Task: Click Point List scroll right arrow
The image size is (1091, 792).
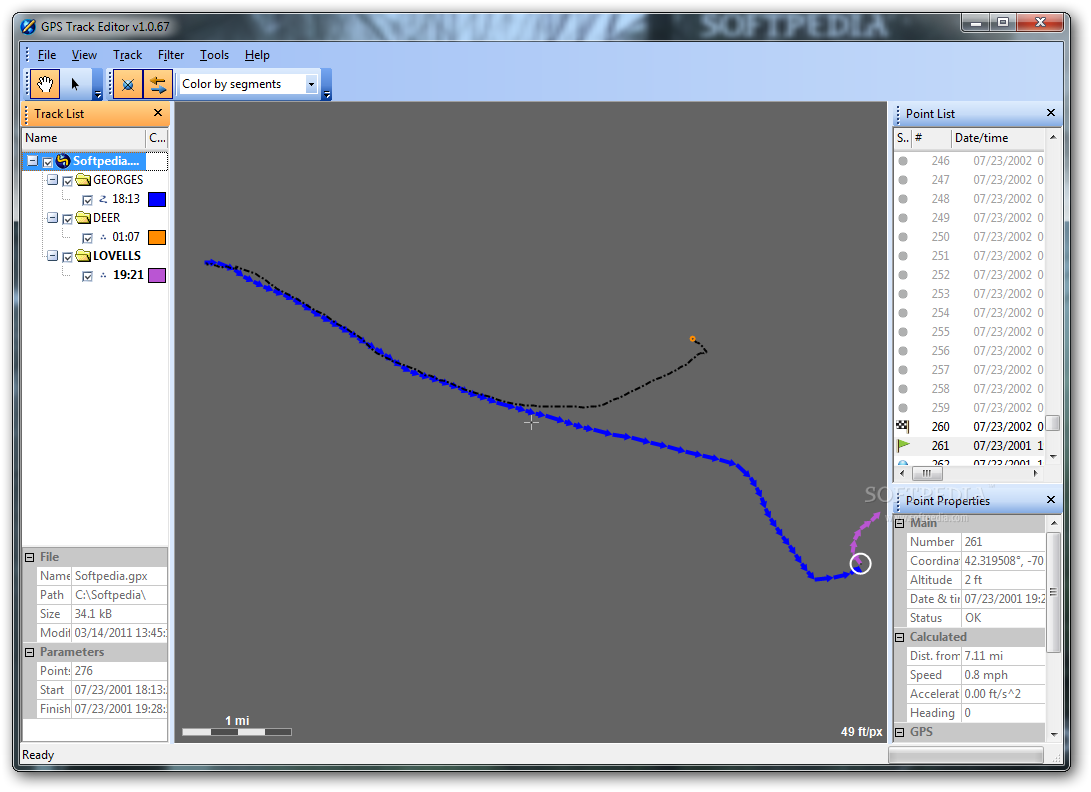Action: click(1036, 473)
